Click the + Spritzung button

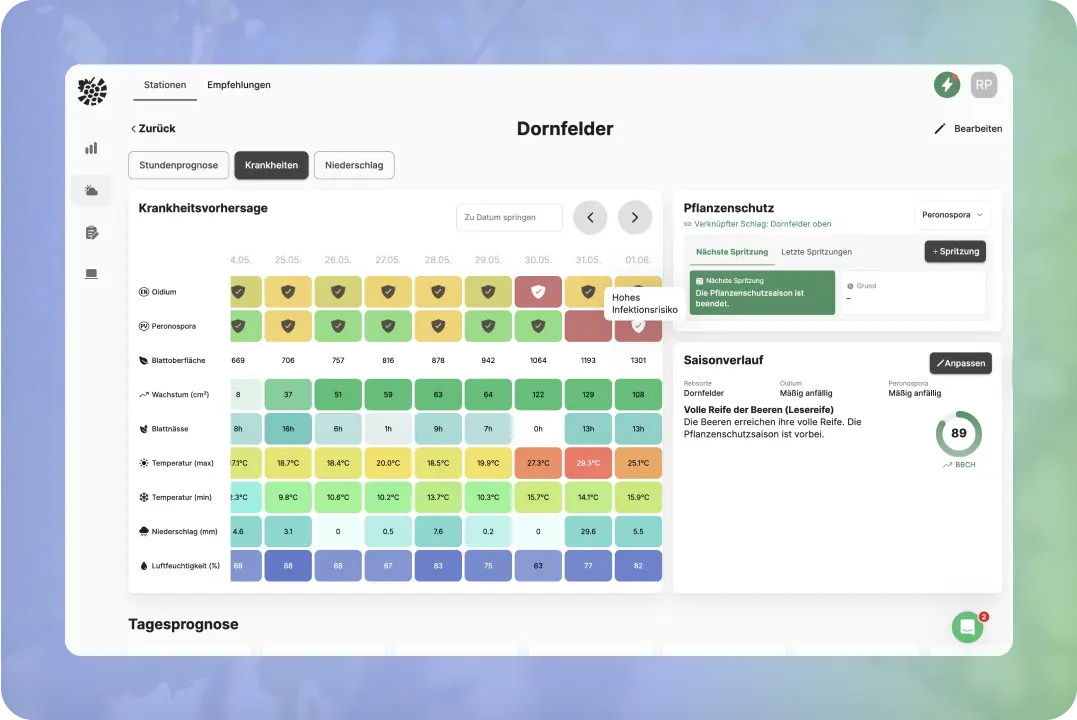pos(955,252)
